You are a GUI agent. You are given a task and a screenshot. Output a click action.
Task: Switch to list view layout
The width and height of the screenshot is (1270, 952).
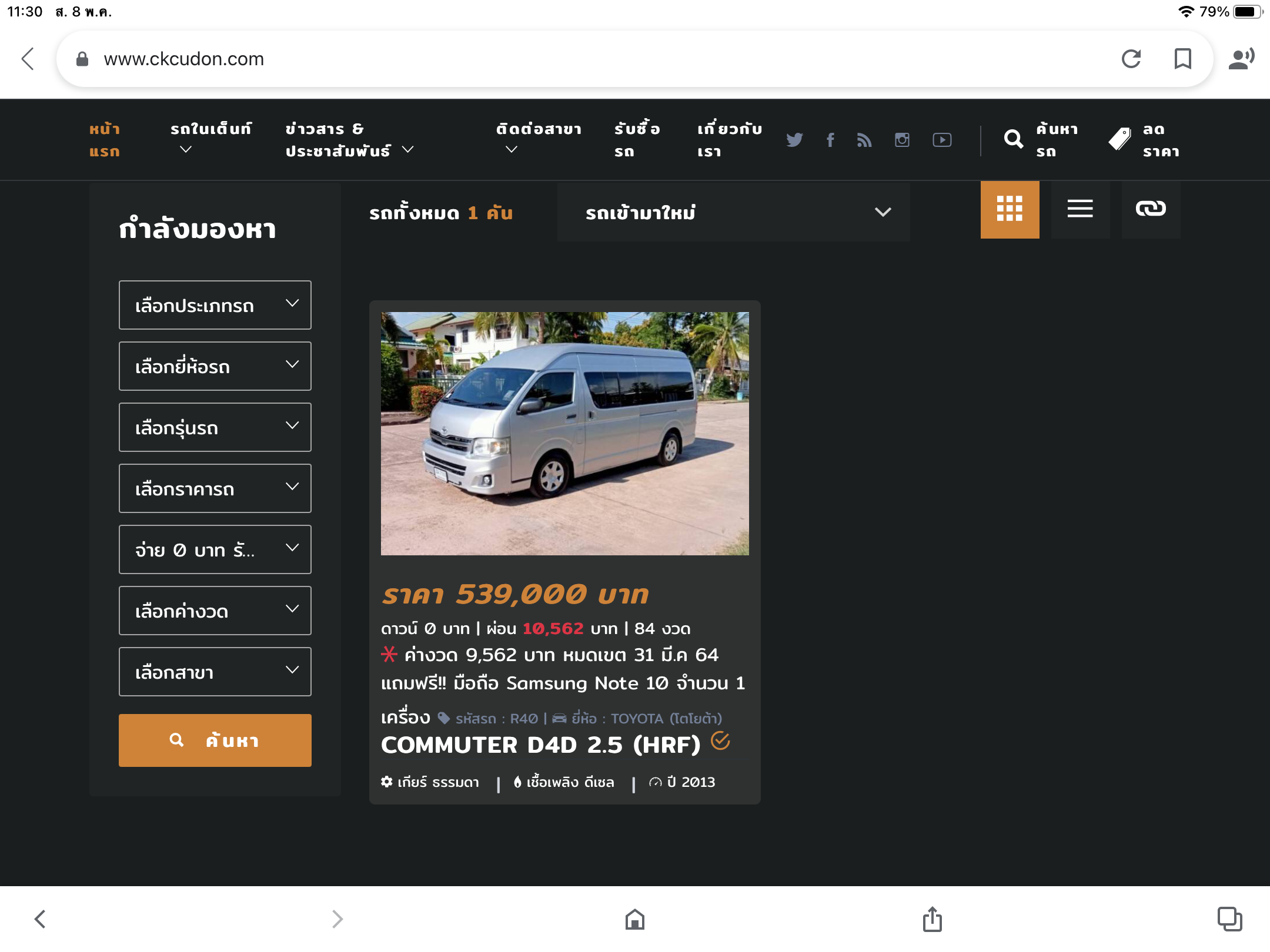[1080, 209]
